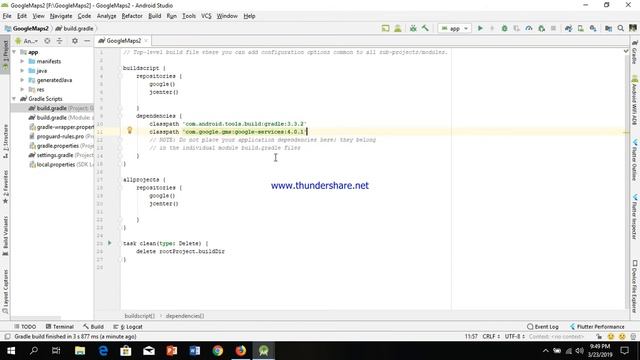Viewport: 640px width, 360px height.
Task: Click the green bug icon beside hammer
Action: click(413, 28)
